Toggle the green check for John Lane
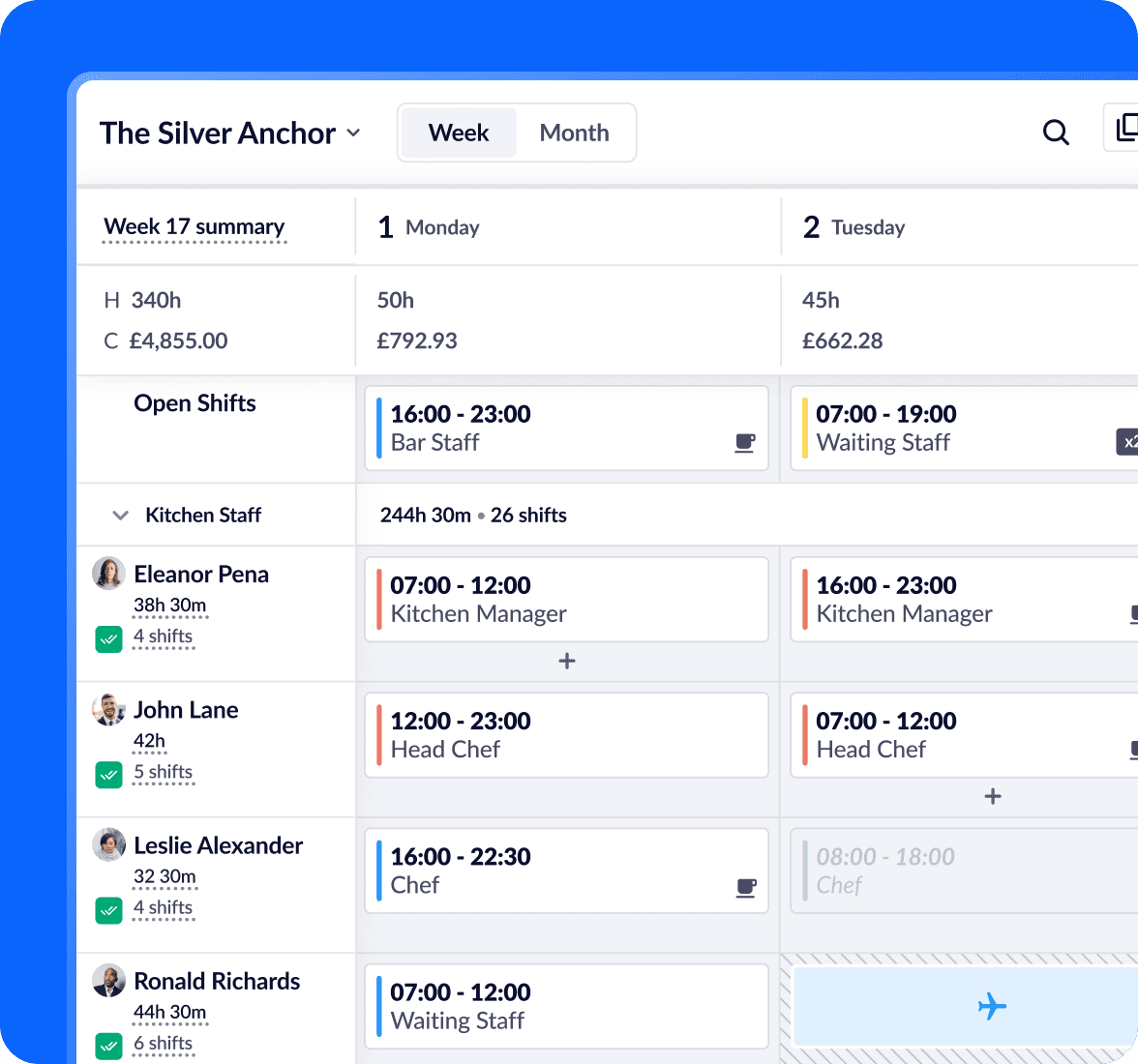The height and width of the screenshot is (1064, 1138). (109, 775)
